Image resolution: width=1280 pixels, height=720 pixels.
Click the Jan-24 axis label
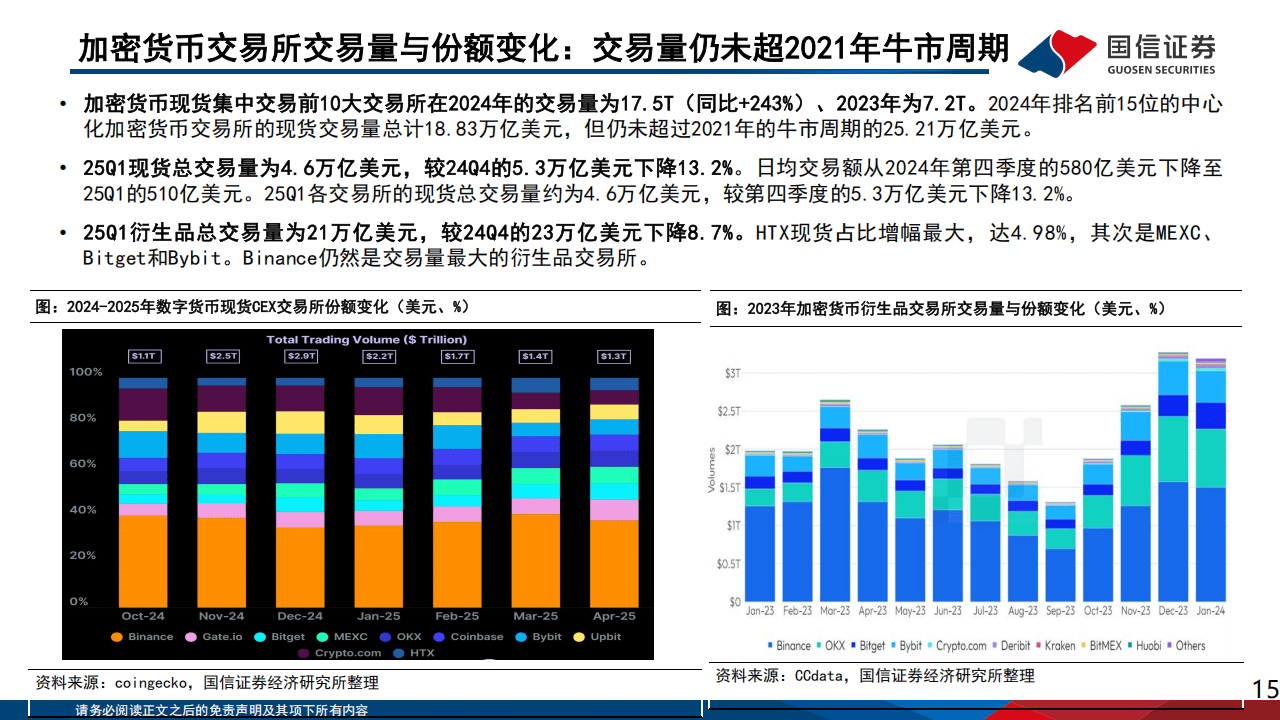(x=1210, y=611)
